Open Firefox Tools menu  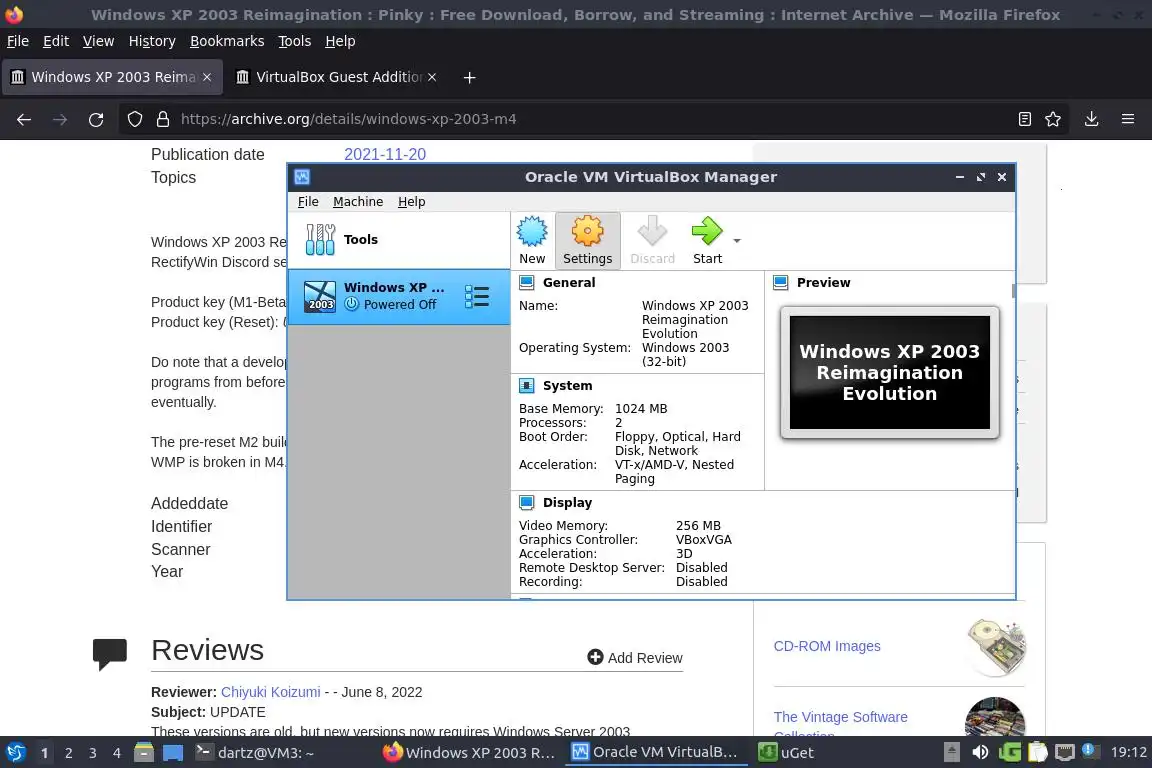coord(295,41)
